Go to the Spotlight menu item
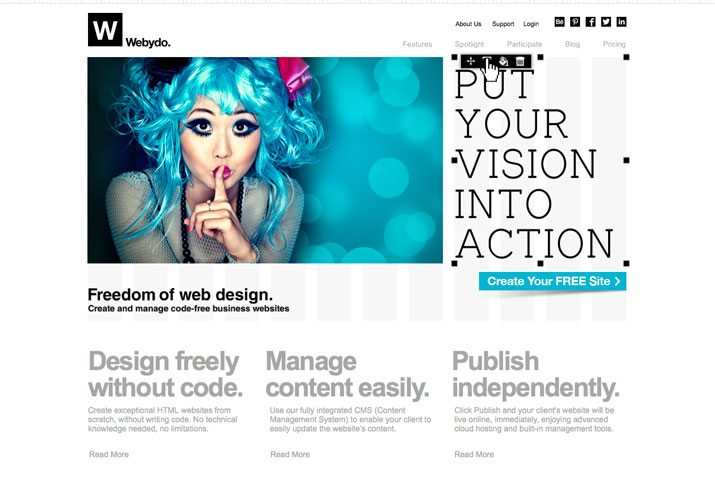 [x=469, y=44]
